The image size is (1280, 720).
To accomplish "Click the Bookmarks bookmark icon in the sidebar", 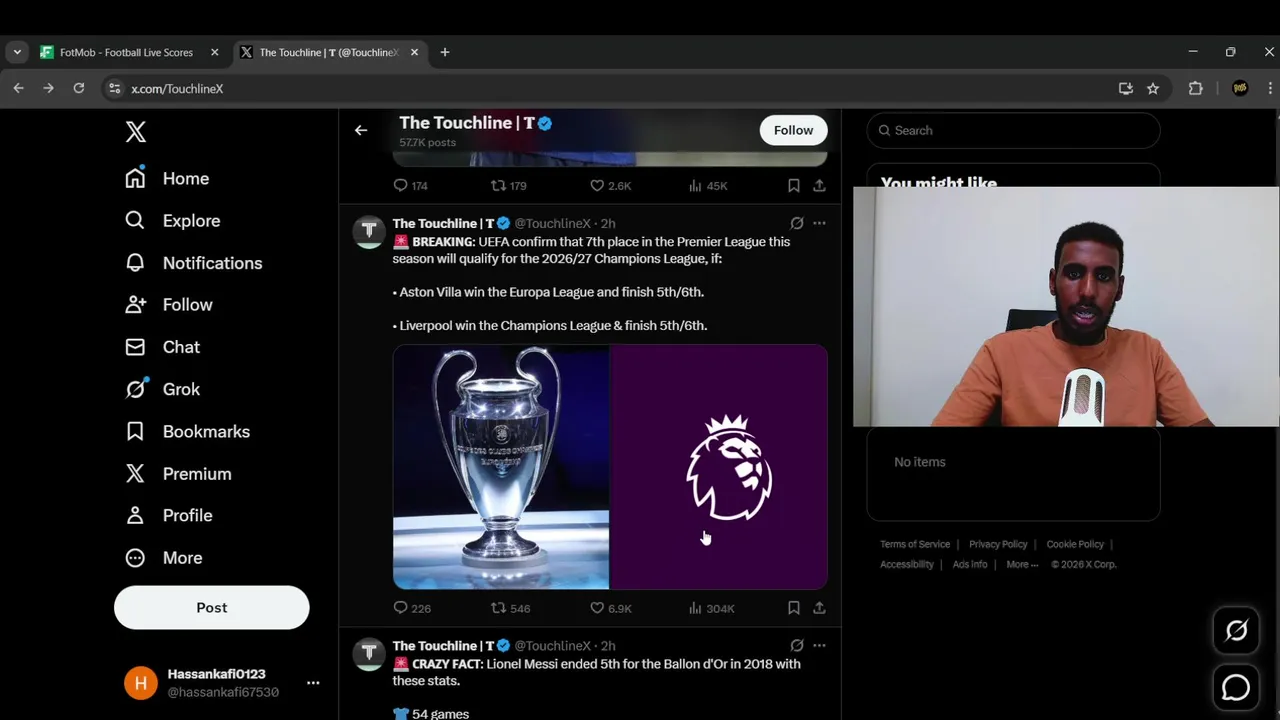I will 135,431.
